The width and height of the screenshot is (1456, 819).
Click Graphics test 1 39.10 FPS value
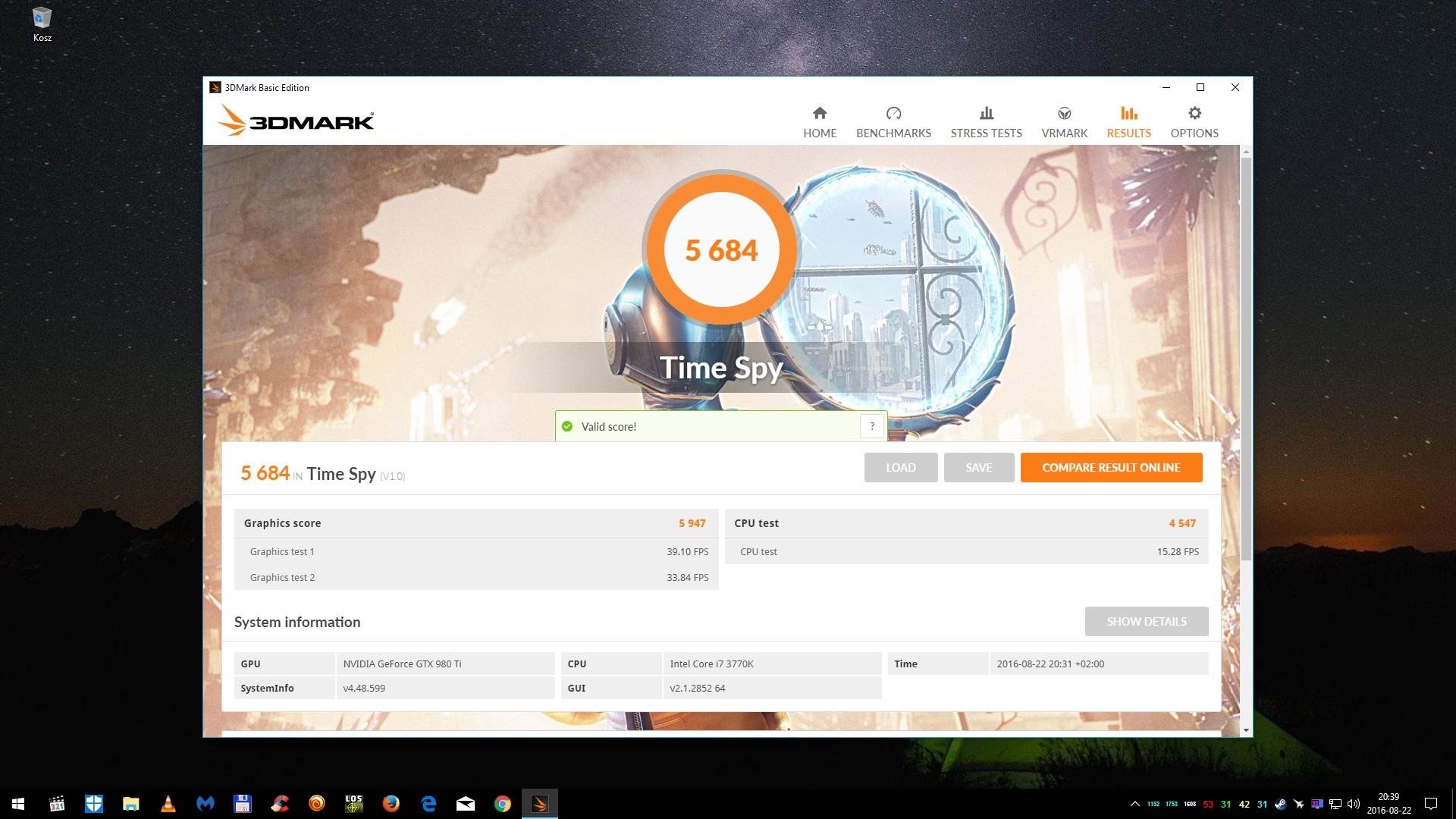point(687,551)
